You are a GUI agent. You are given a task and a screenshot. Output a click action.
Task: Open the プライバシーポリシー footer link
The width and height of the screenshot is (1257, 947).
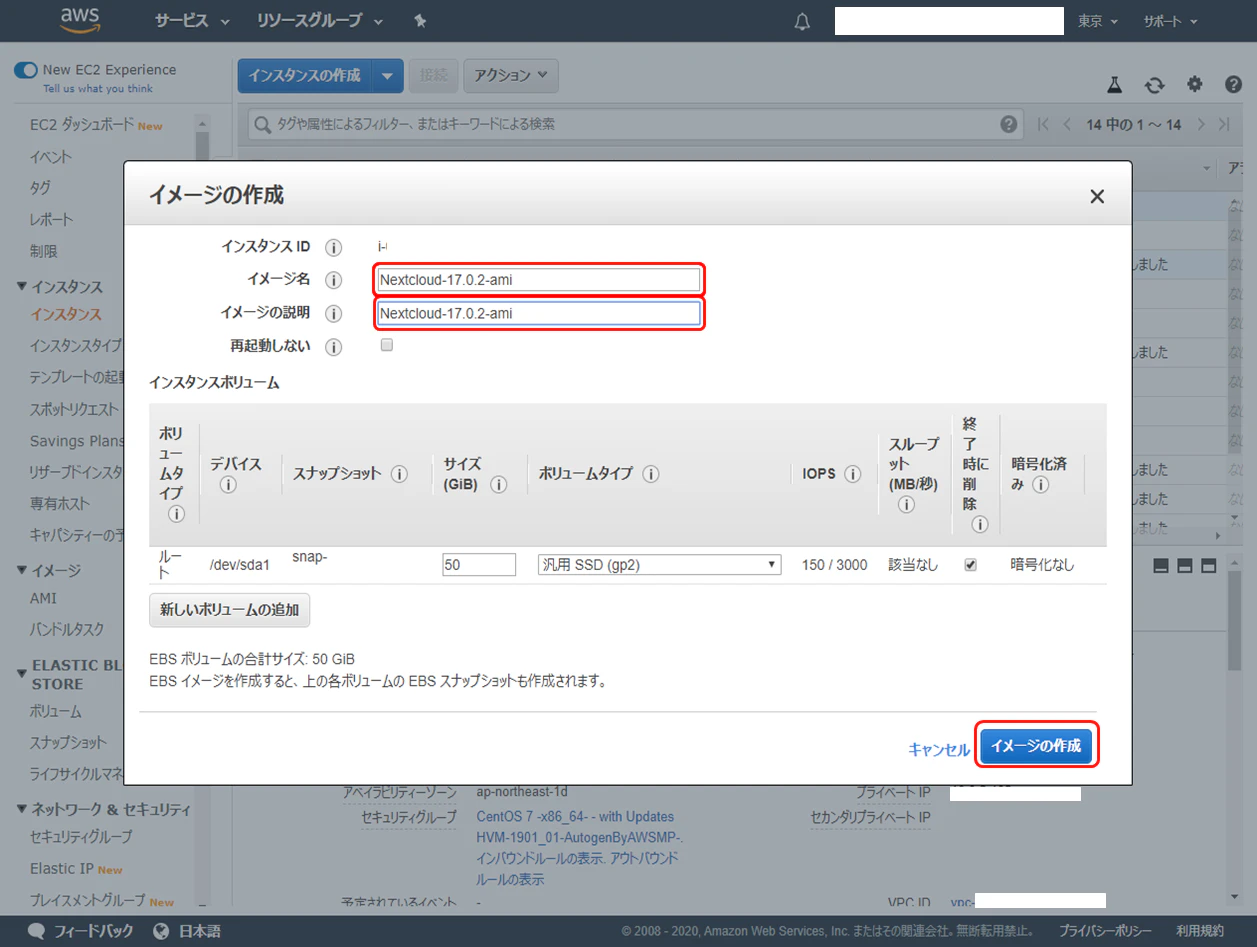point(1105,931)
